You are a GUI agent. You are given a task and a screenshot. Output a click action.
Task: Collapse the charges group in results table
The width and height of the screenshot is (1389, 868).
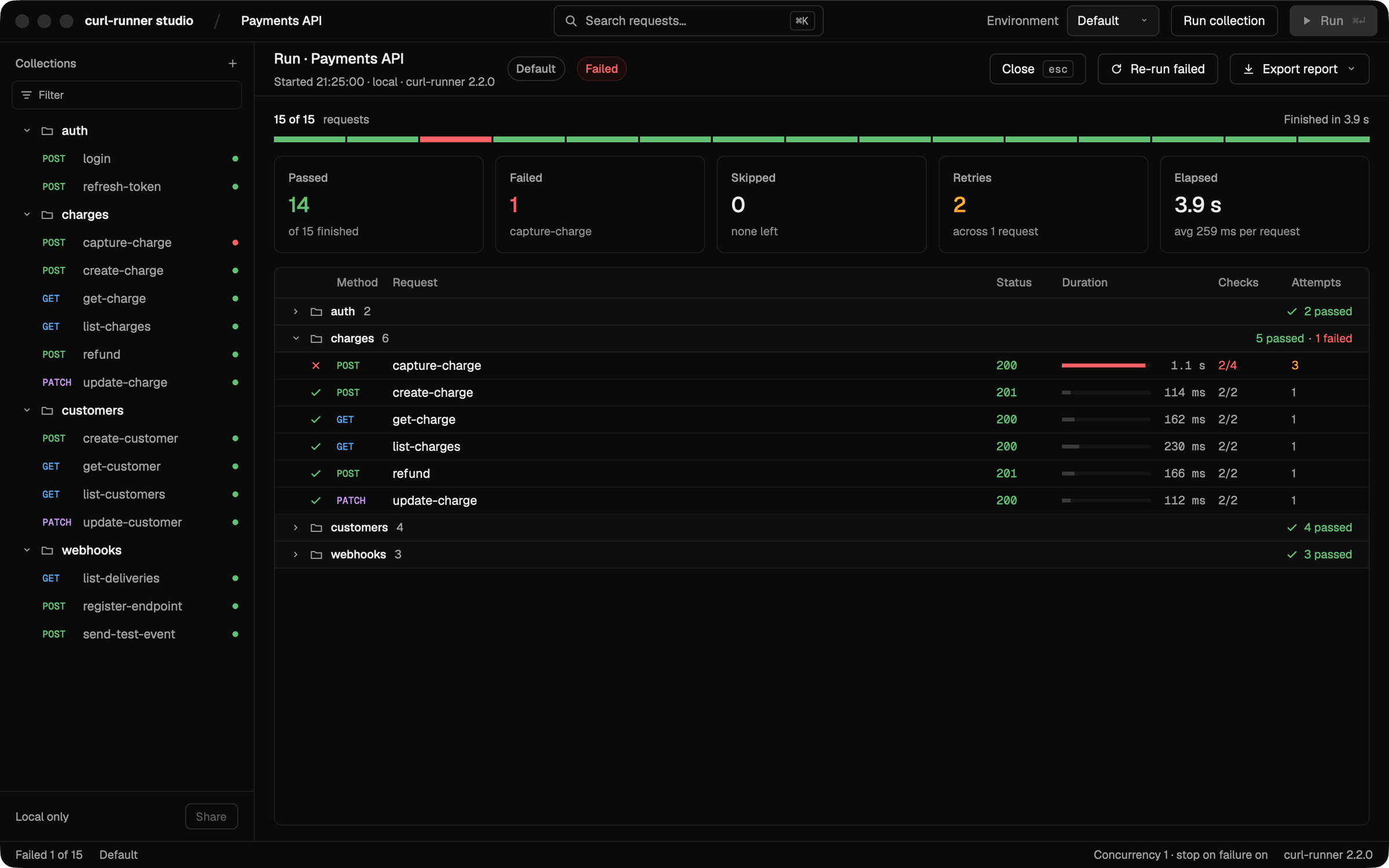click(296, 339)
